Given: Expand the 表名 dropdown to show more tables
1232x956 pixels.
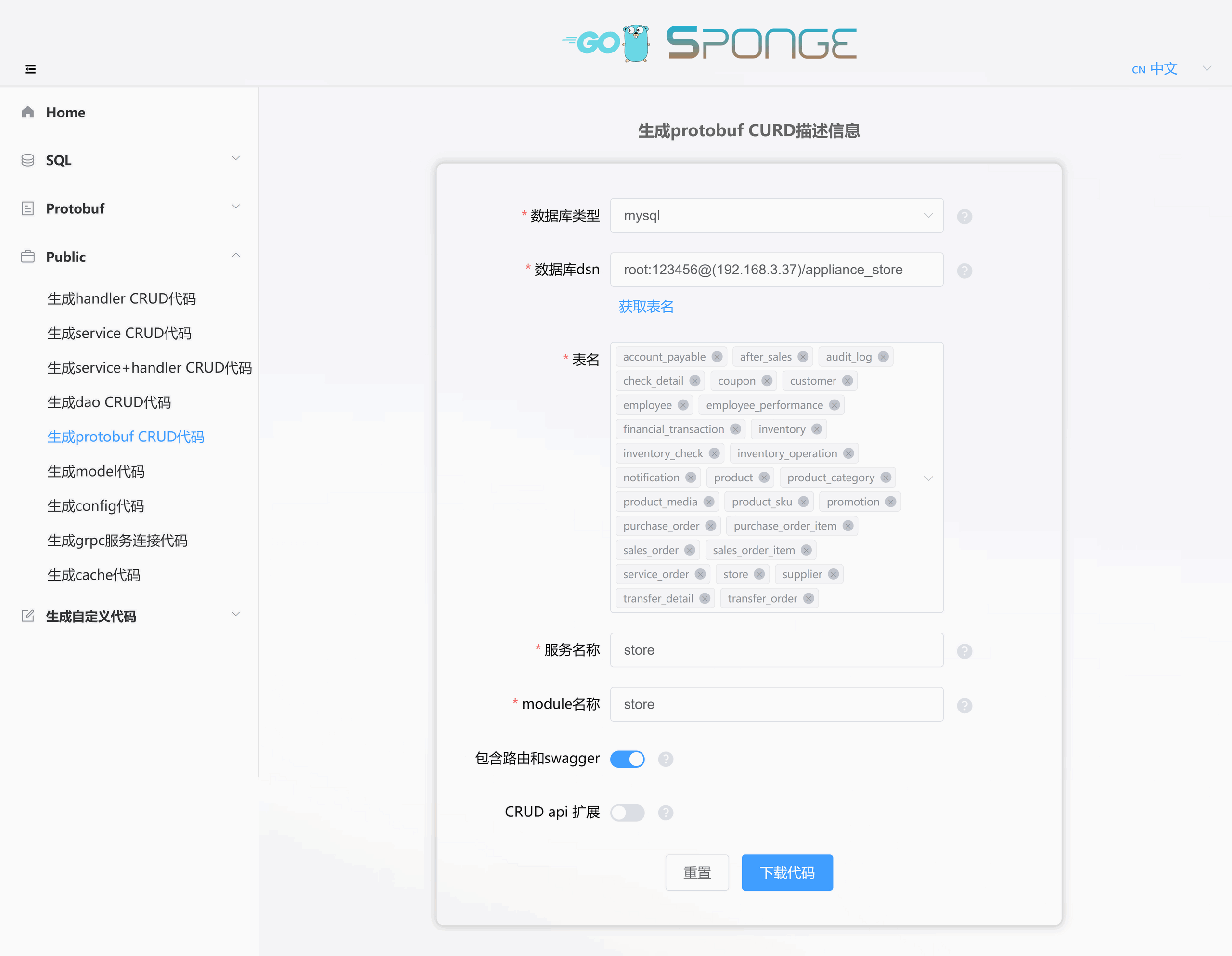Looking at the screenshot, I should coord(929,478).
